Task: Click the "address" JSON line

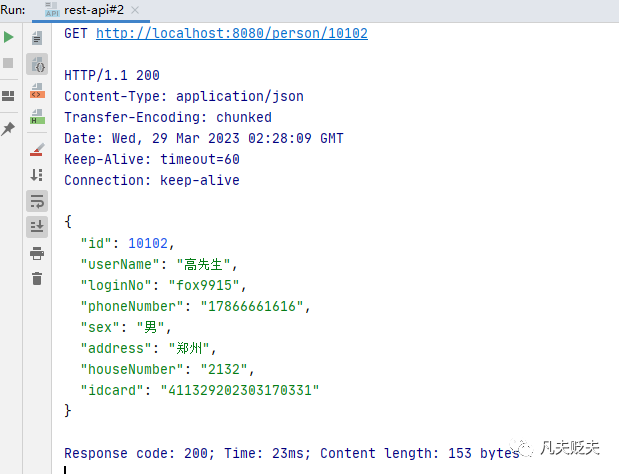Action: 148,348
